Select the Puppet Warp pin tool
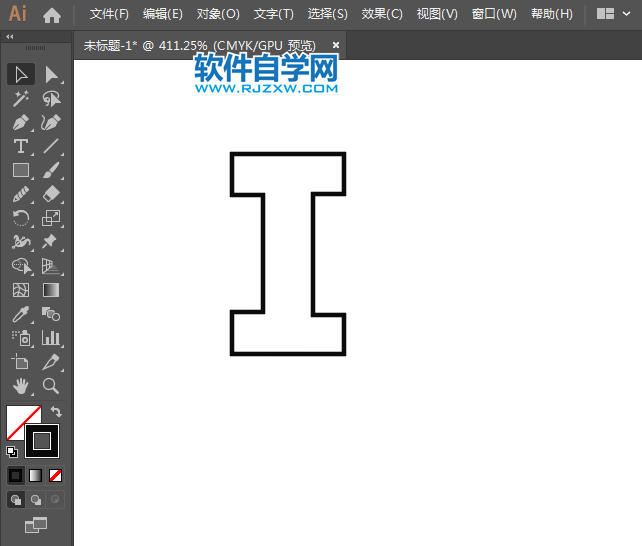Viewport: 642px width, 546px height. point(51,242)
